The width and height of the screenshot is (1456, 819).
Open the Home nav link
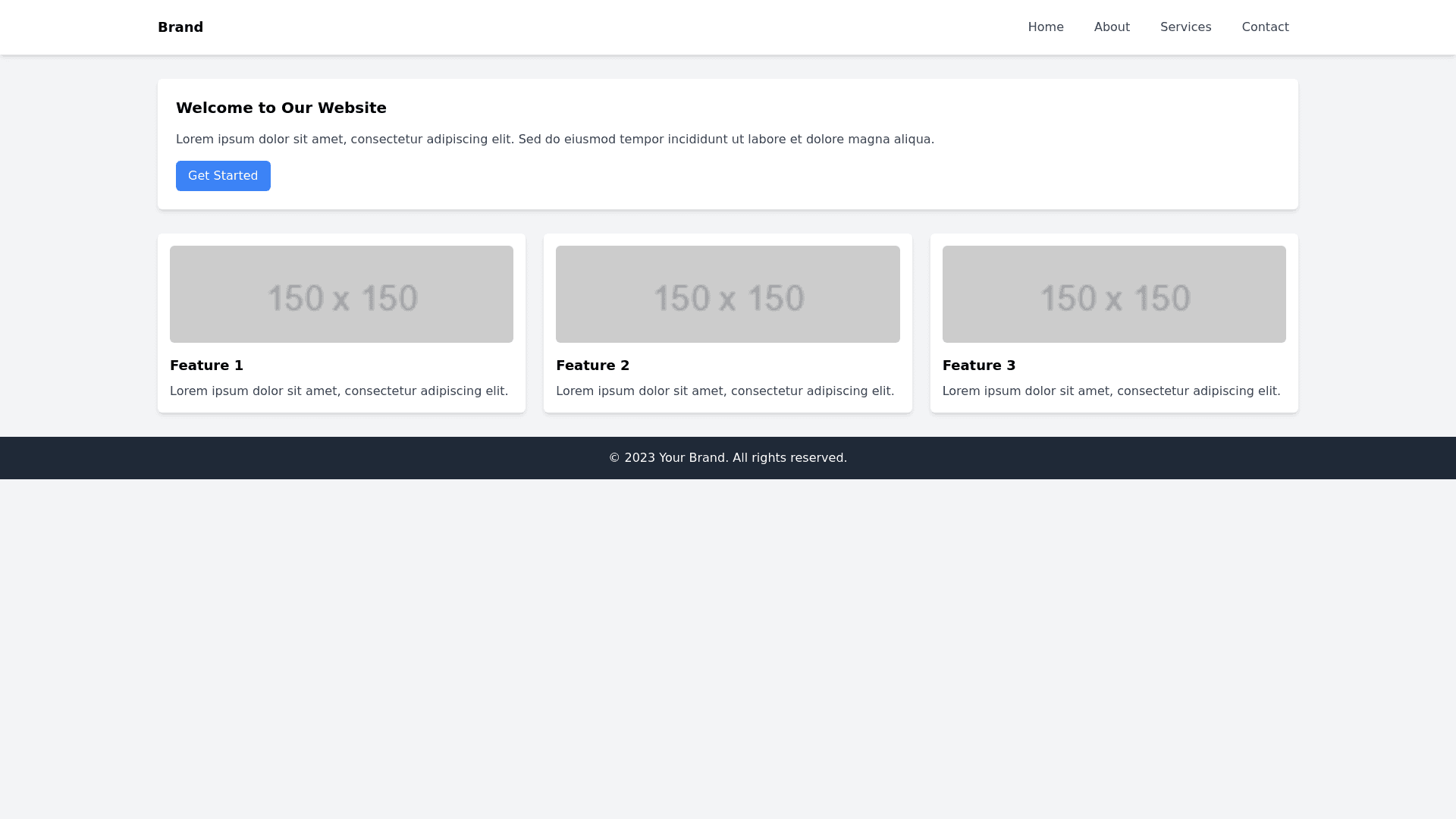coord(1046,27)
